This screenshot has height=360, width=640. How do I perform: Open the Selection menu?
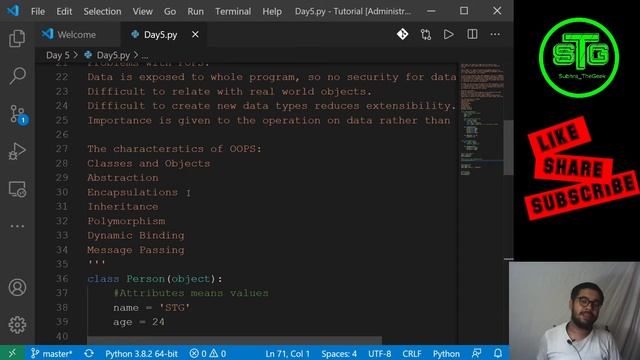click(102, 11)
